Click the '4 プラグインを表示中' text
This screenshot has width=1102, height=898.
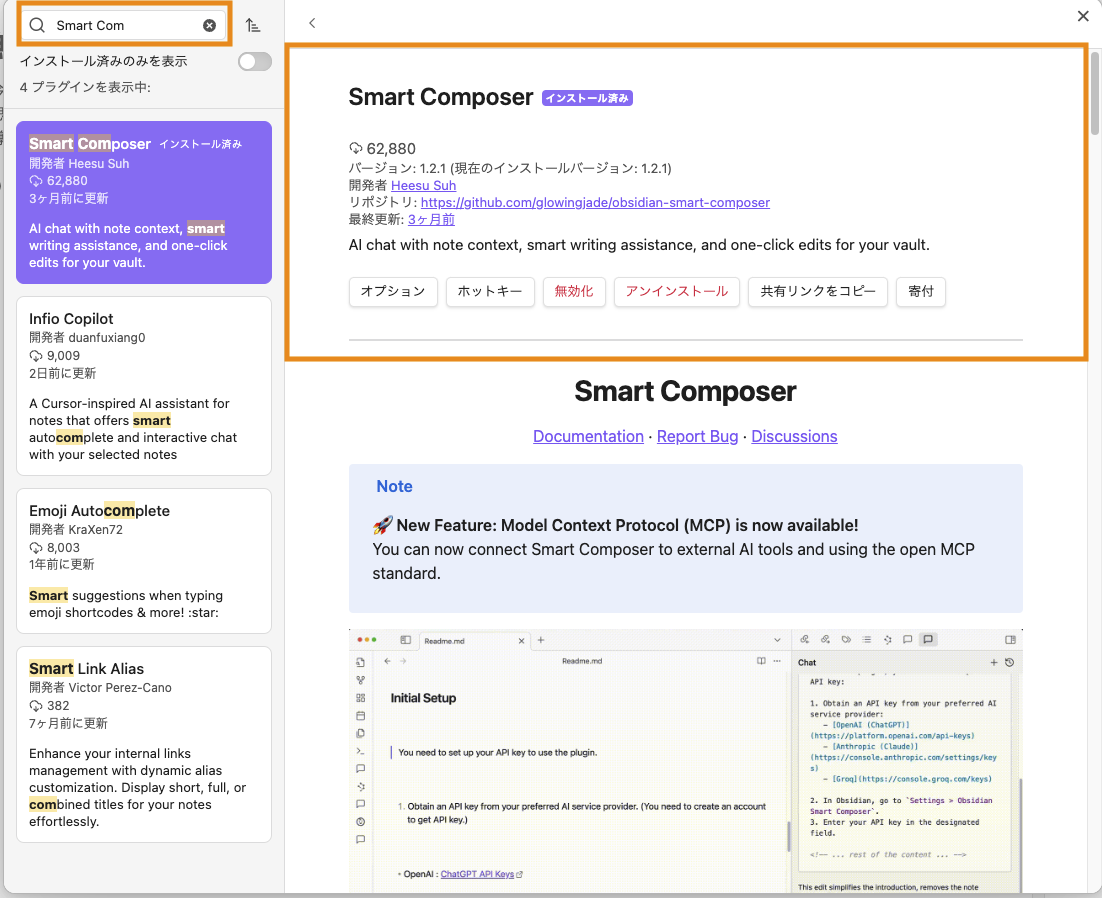point(85,87)
